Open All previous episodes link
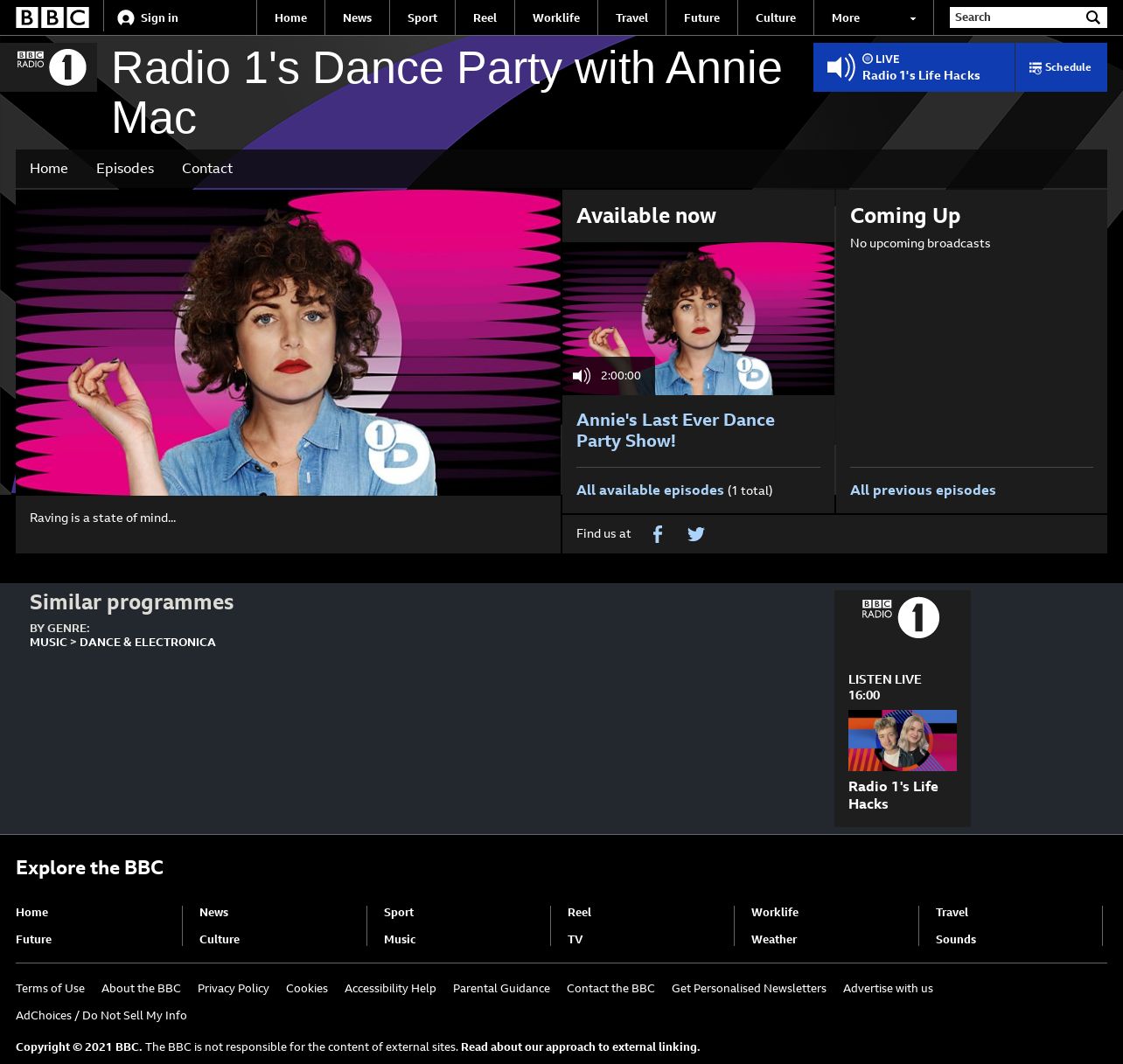The height and width of the screenshot is (1064, 1123). 923,490
